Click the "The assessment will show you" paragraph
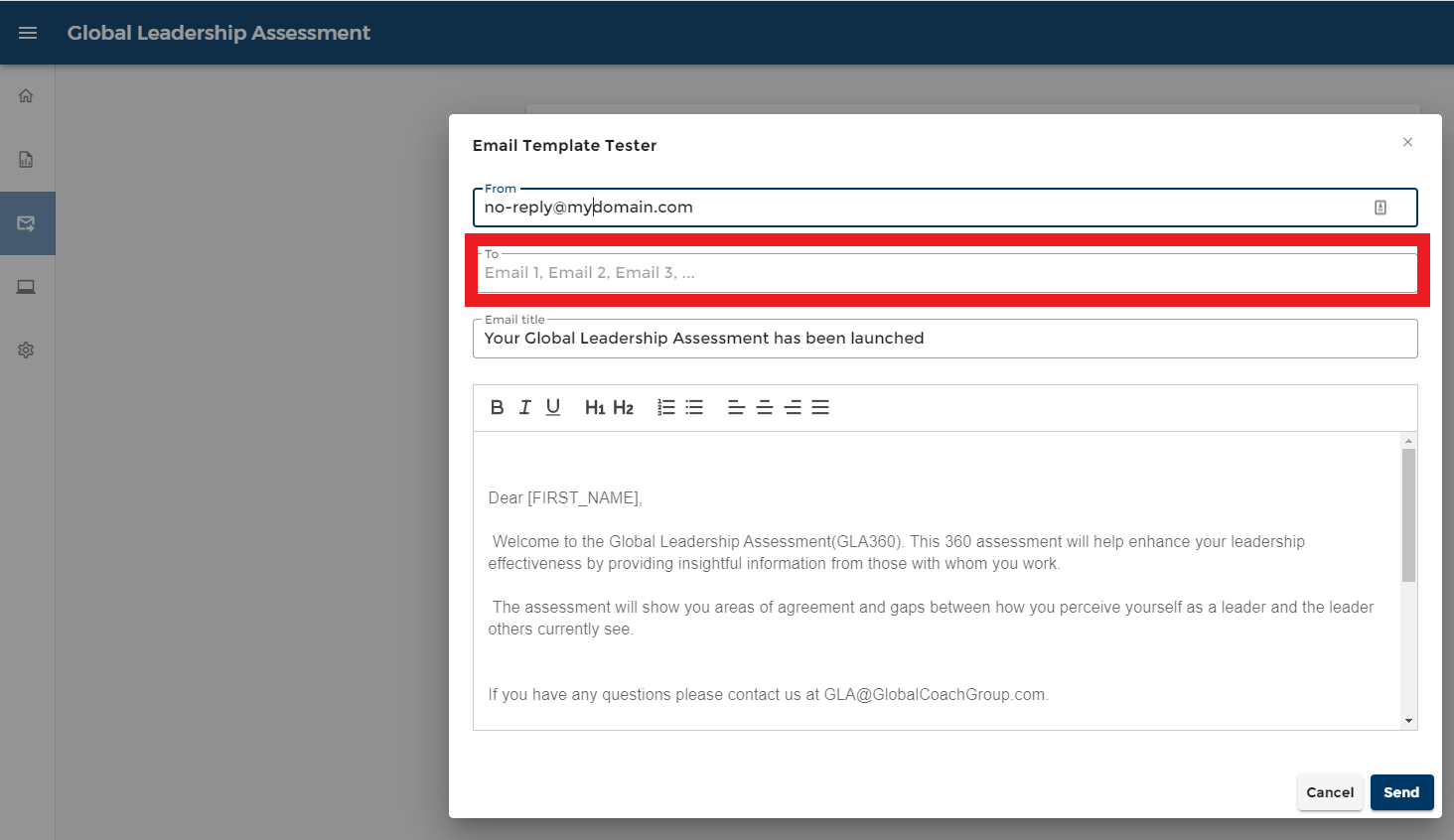This screenshot has height=840, width=1454. 932,619
